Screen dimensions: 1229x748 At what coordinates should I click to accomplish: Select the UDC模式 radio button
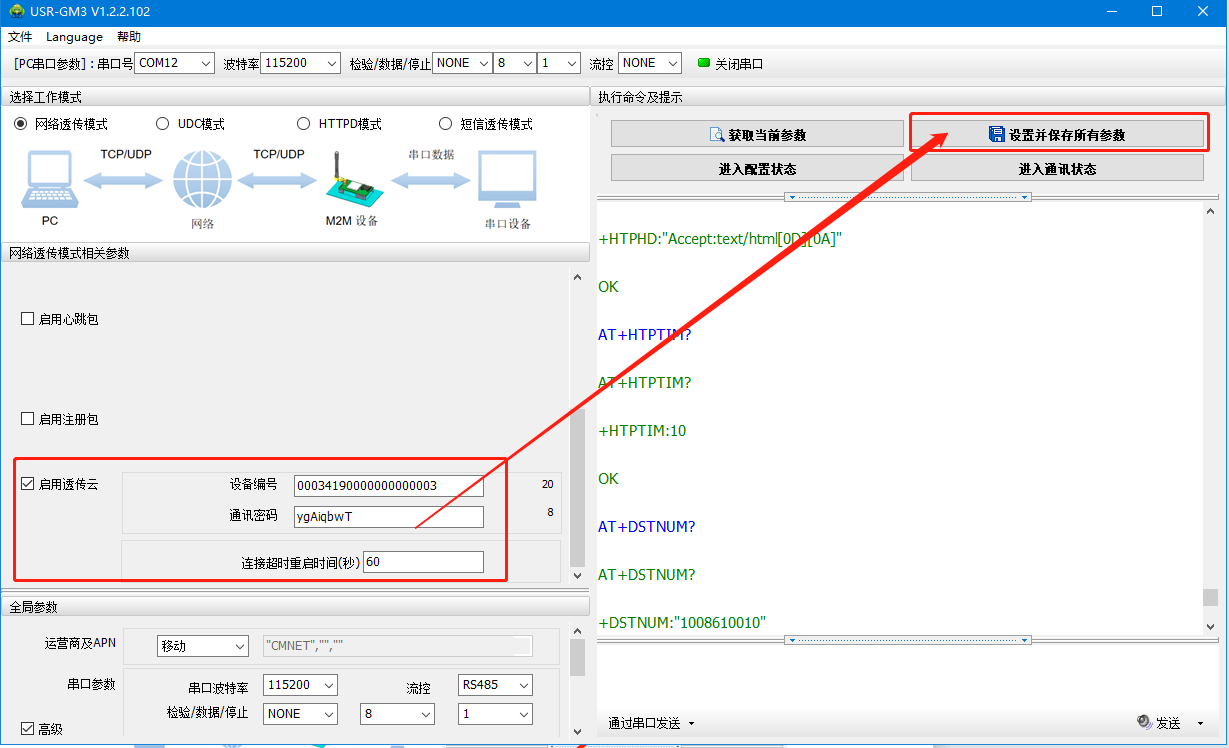click(x=163, y=124)
